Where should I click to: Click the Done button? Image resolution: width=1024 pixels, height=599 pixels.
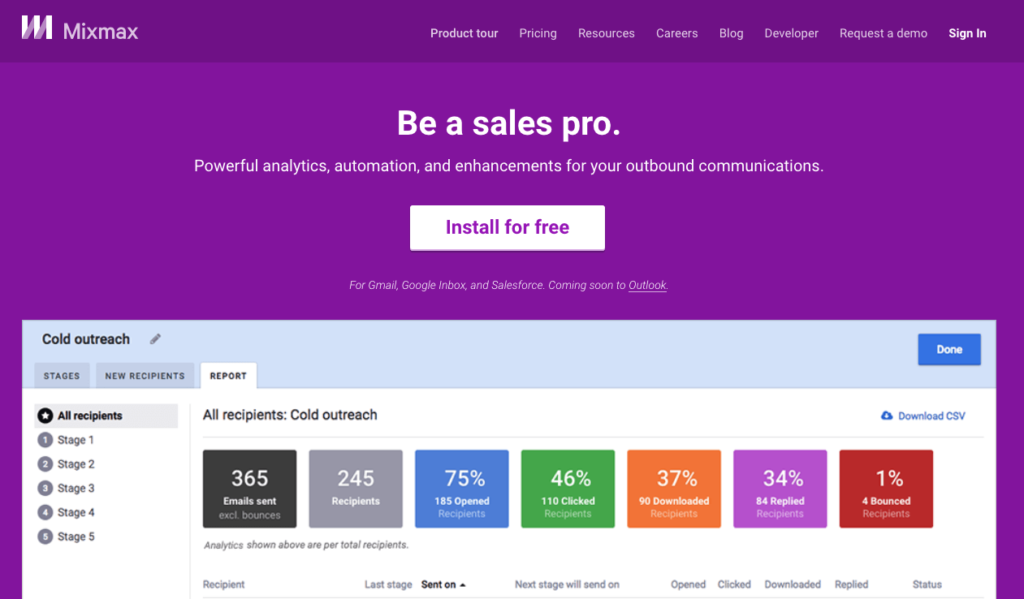[948, 348]
